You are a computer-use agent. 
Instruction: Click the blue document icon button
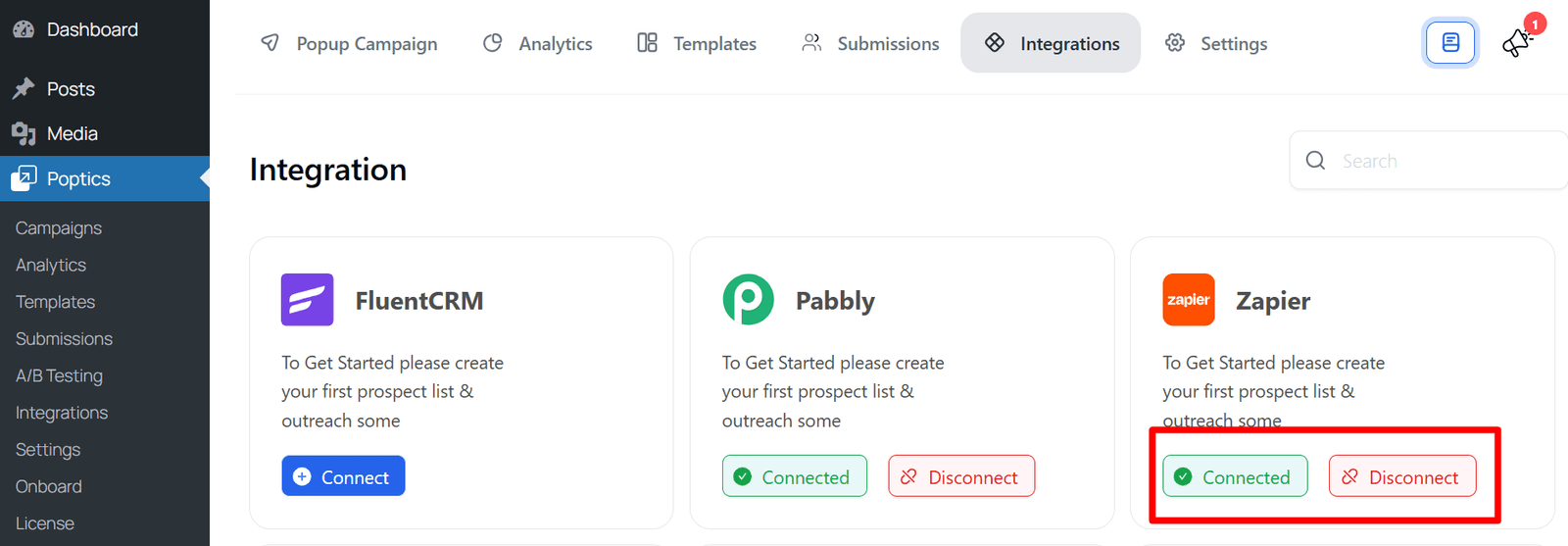point(1450,43)
